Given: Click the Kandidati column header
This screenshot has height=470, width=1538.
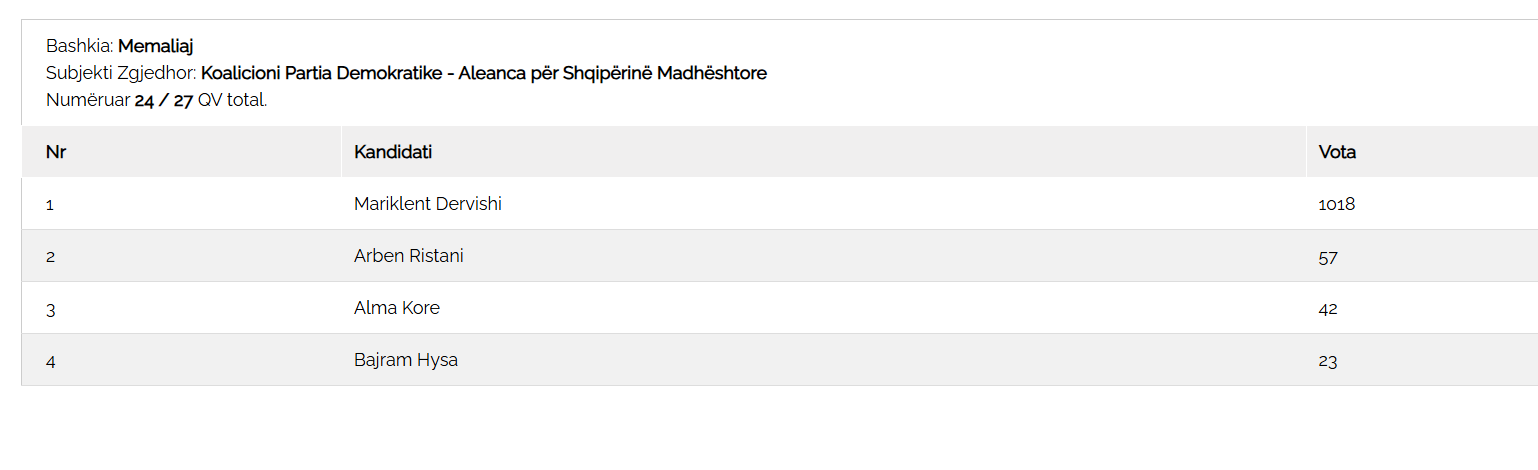Looking at the screenshot, I should click(393, 152).
